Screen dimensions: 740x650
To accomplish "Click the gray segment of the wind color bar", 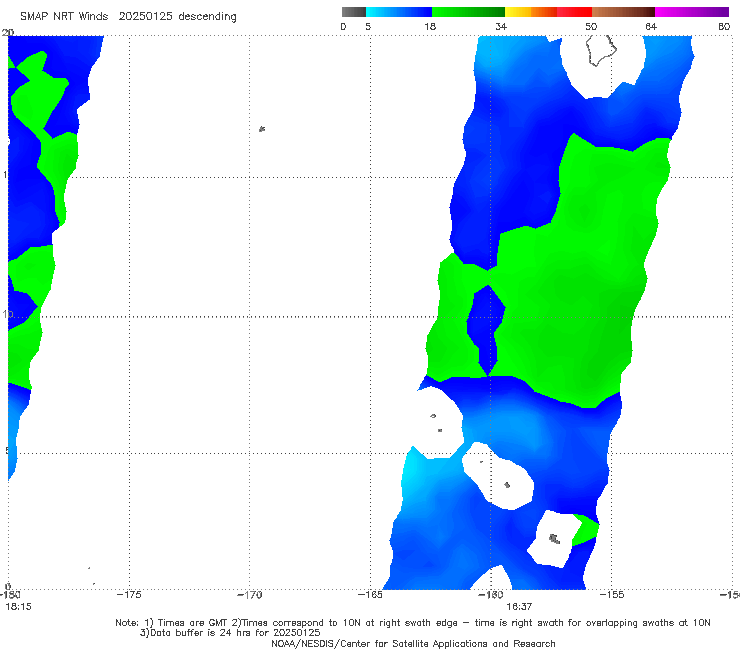I will 353,12.
